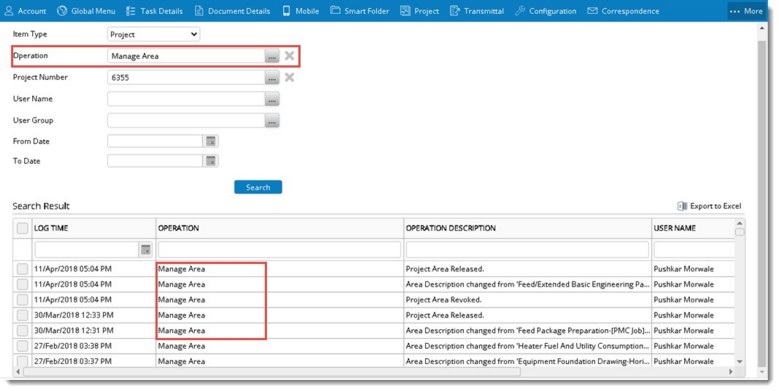Click the User Name column filter field

coord(694,249)
